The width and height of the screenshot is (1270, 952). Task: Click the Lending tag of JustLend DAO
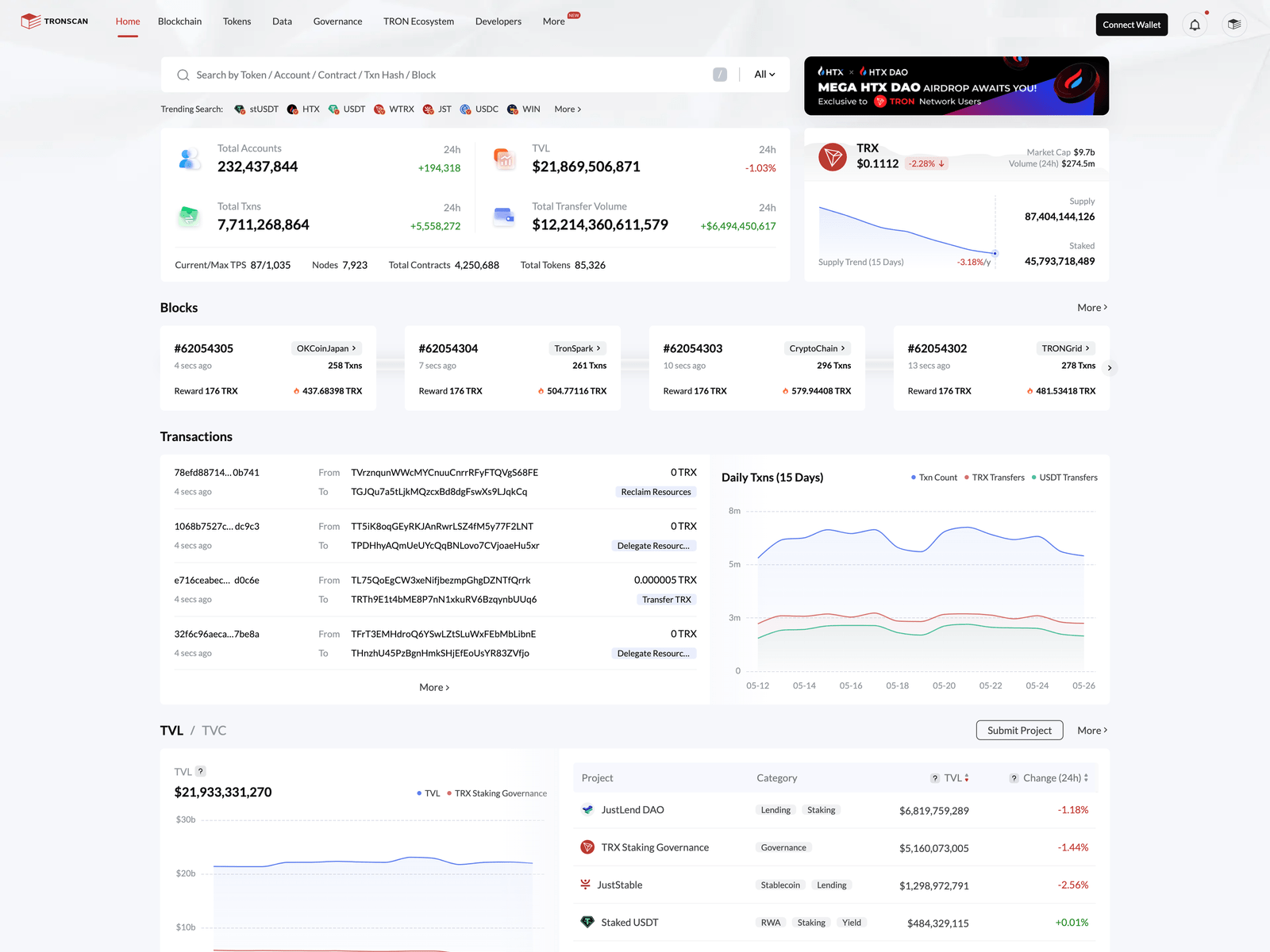(x=775, y=810)
